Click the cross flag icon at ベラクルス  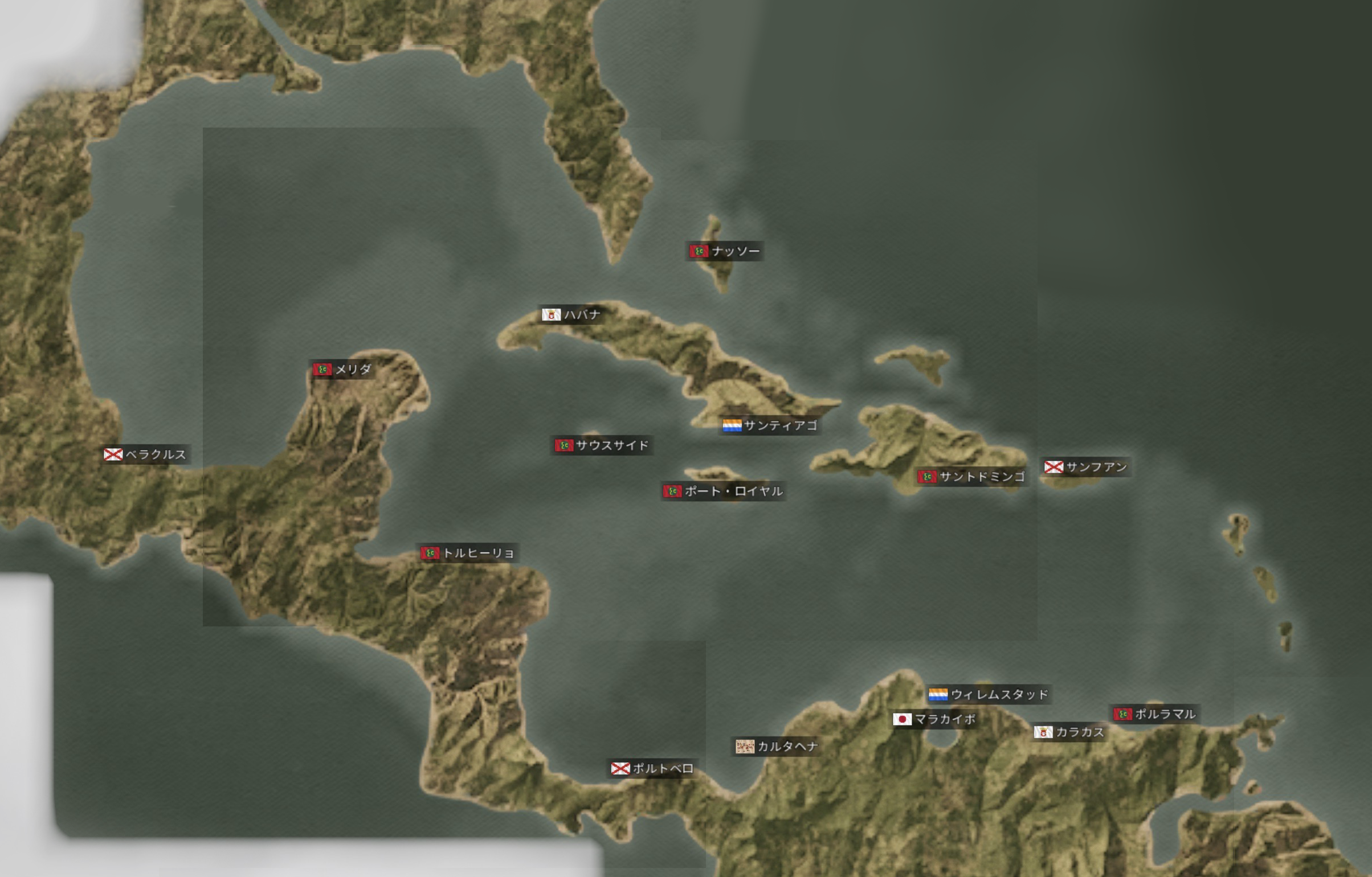tap(113, 454)
